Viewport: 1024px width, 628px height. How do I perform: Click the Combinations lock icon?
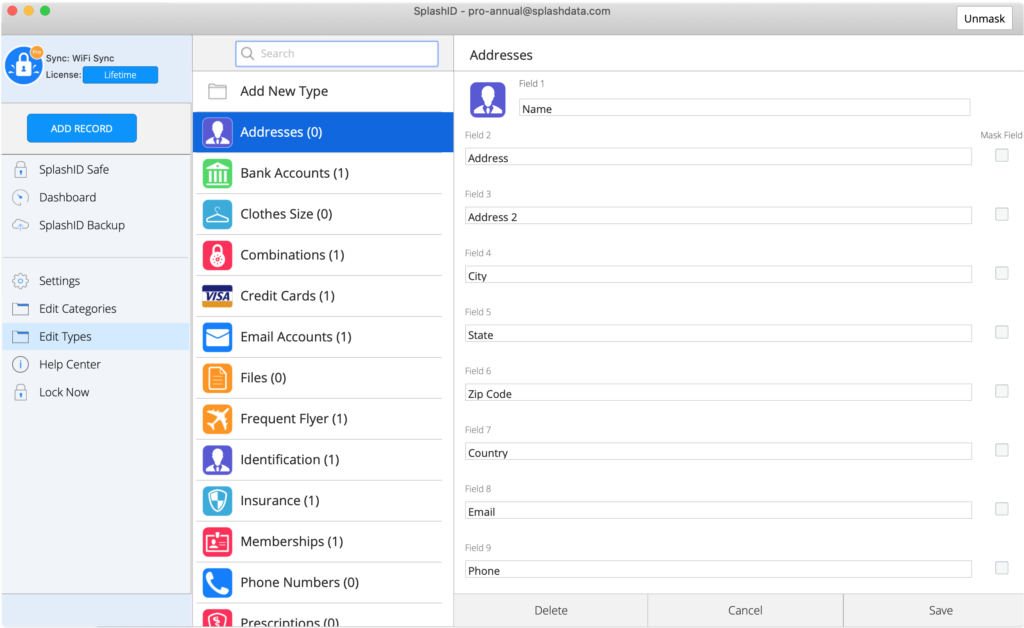pyautogui.click(x=217, y=255)
